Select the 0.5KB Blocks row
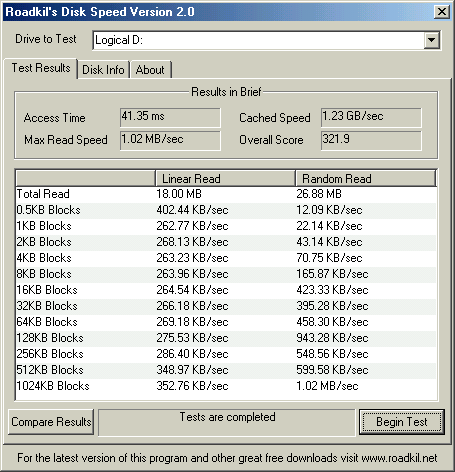 pos(226,210)
